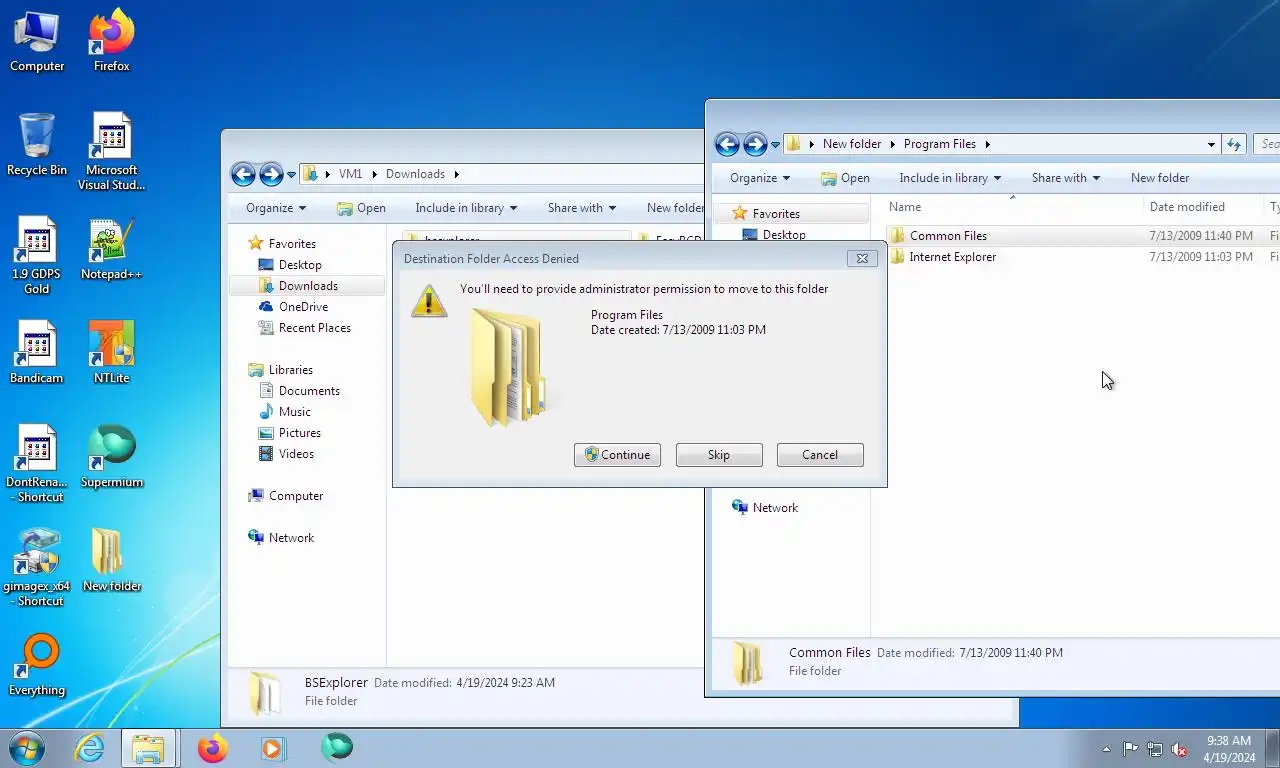Go back in the Program Files window

727,144
